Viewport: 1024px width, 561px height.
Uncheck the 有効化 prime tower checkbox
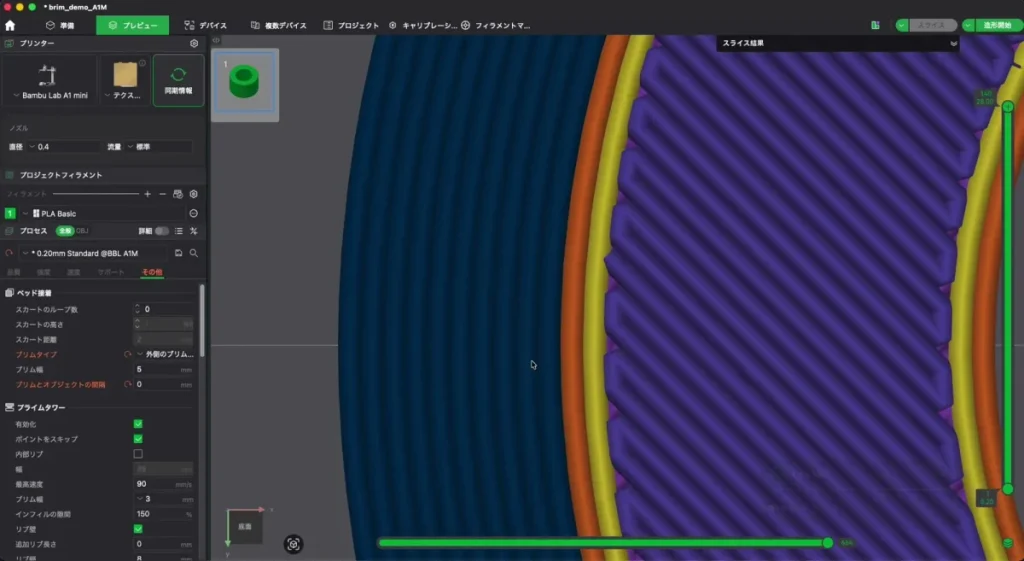coord(138,424)
